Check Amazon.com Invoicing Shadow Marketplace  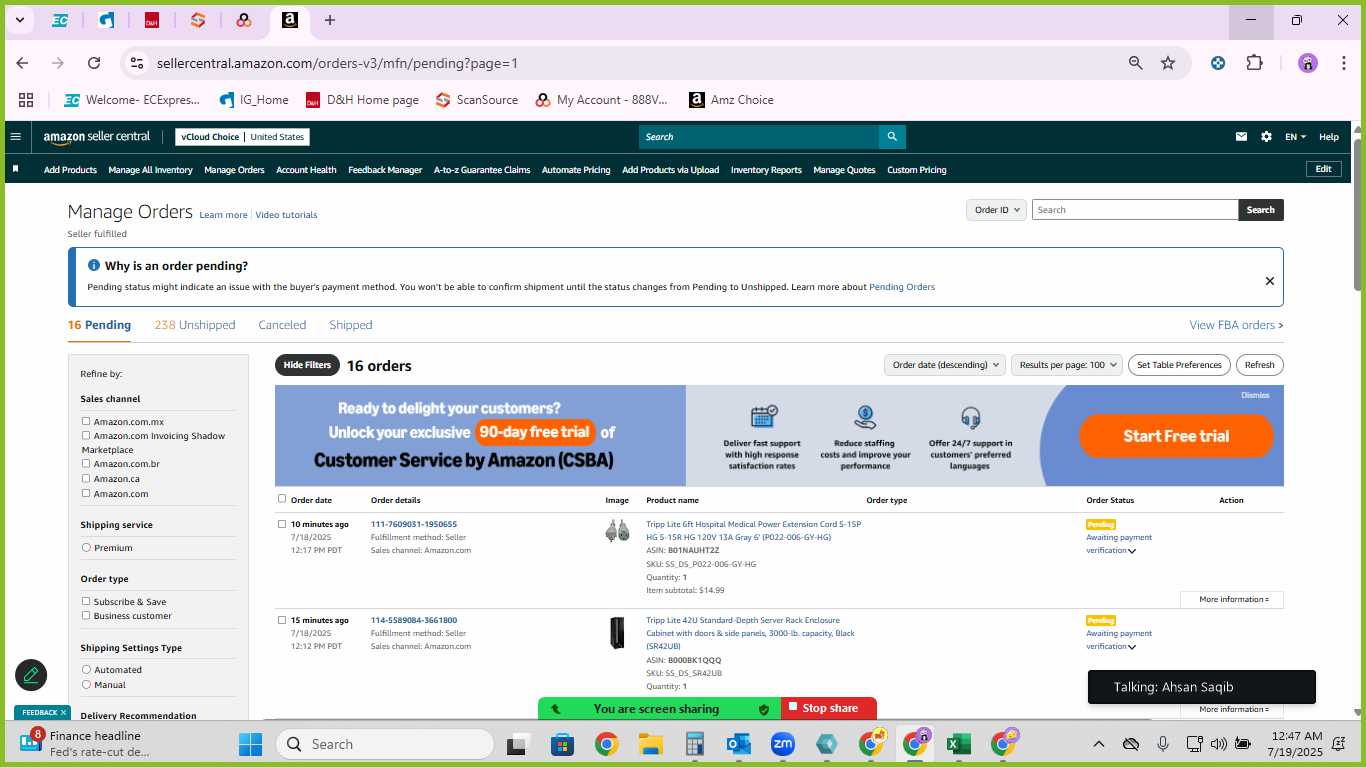coord(86,436)
